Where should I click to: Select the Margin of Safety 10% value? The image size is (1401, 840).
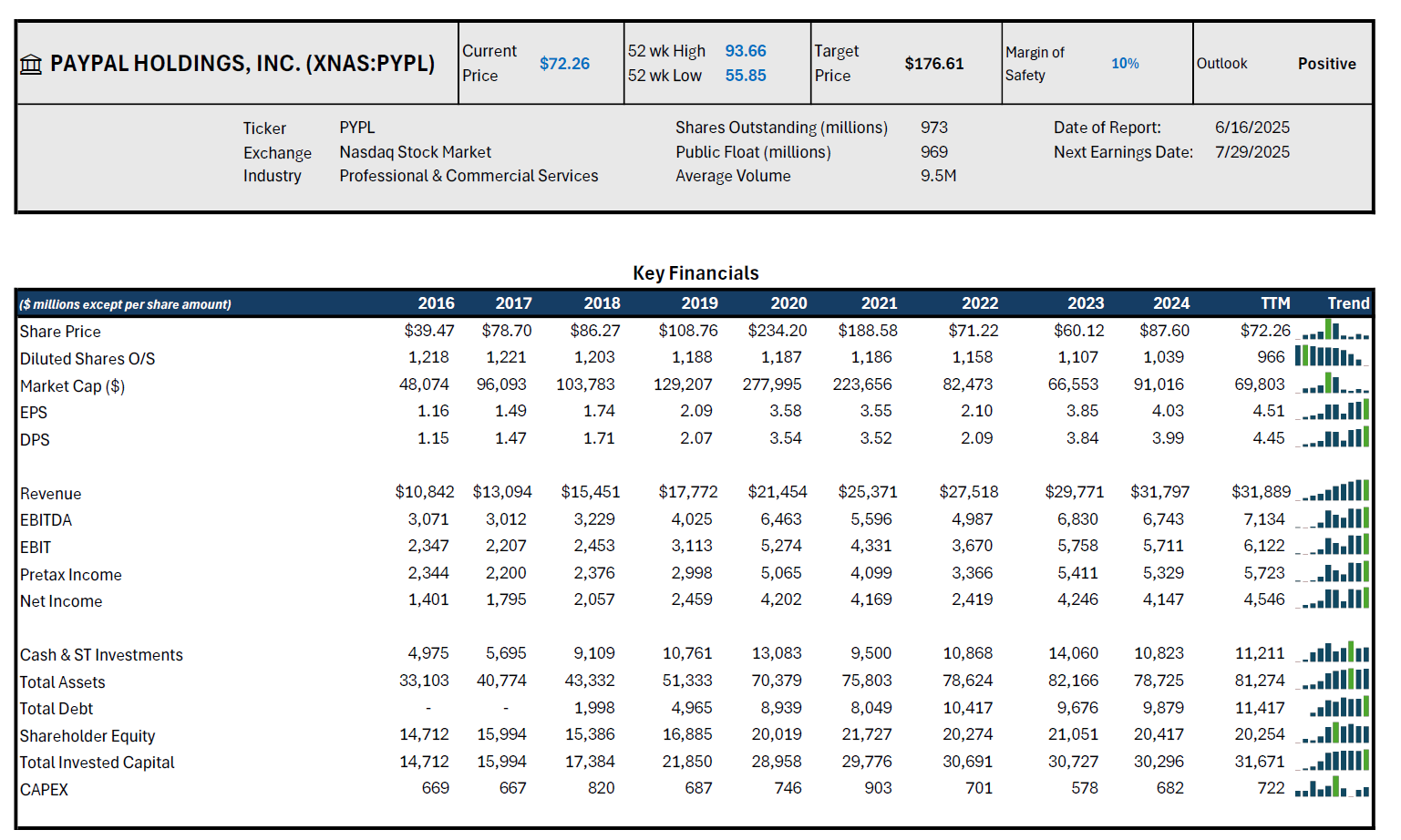click(1125, 64)
